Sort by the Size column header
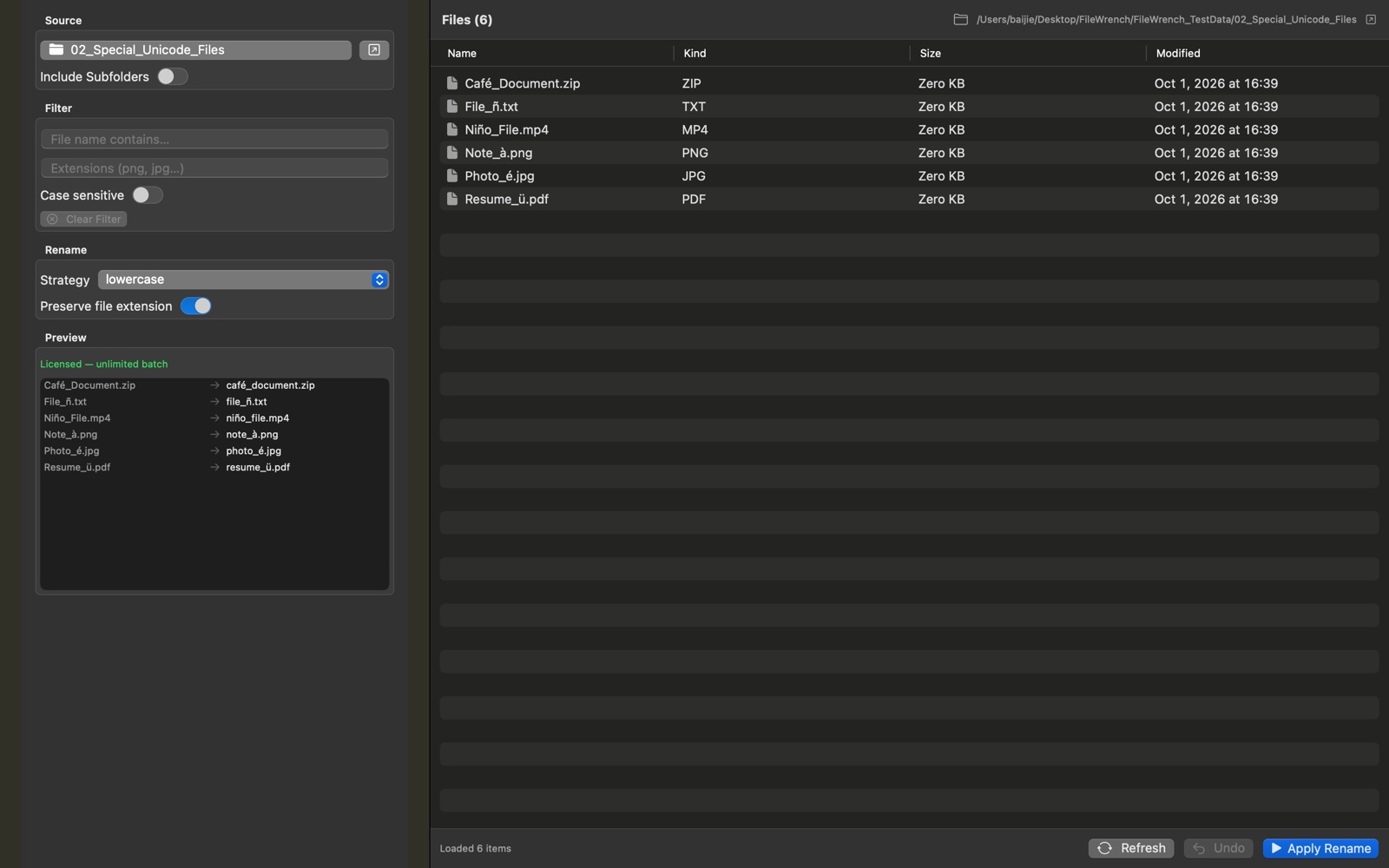Screen dimensions: 1389x868 click(930, 53)
